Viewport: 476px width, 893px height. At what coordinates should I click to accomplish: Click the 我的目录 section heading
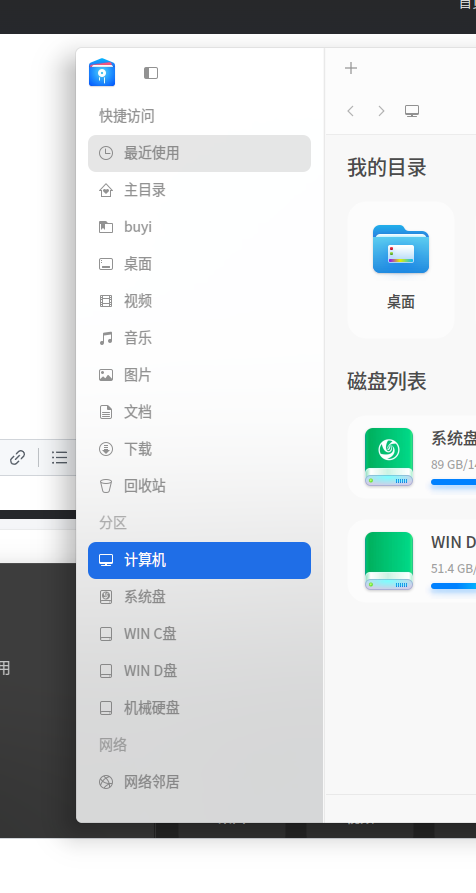pyautogui.click(x=387, y=168)
